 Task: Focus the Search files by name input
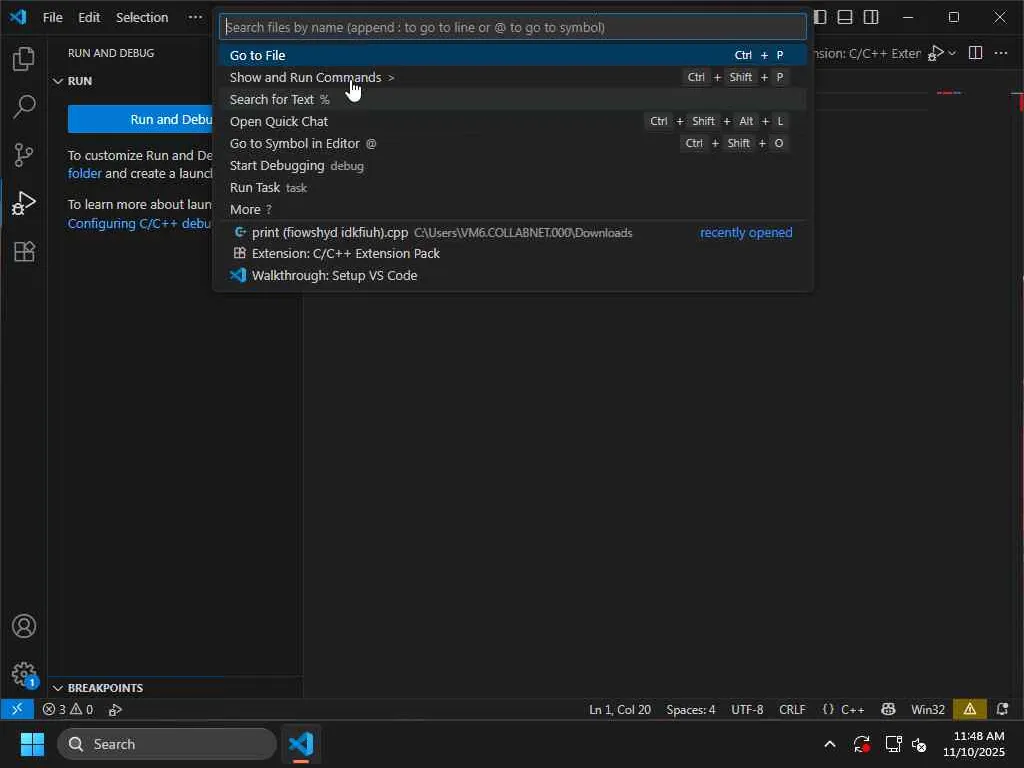coord(513,27)
